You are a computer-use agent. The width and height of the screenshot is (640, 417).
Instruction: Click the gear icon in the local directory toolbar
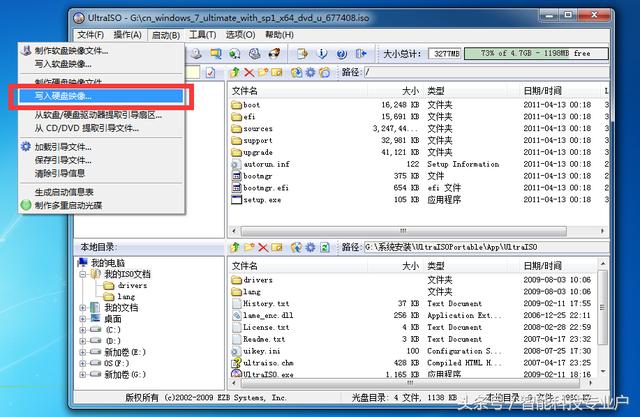310,247
